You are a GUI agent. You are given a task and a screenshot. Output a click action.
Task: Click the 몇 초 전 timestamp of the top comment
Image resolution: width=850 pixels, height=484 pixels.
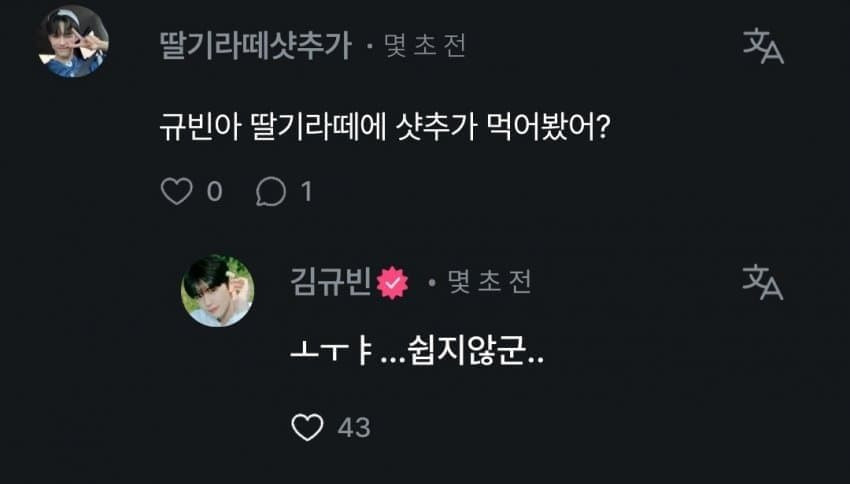[x=425, y=47]
